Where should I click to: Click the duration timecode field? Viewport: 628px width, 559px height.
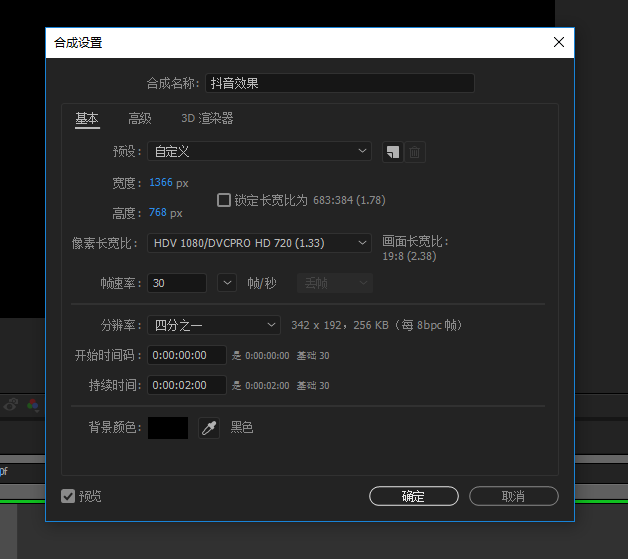click(188, 385)
